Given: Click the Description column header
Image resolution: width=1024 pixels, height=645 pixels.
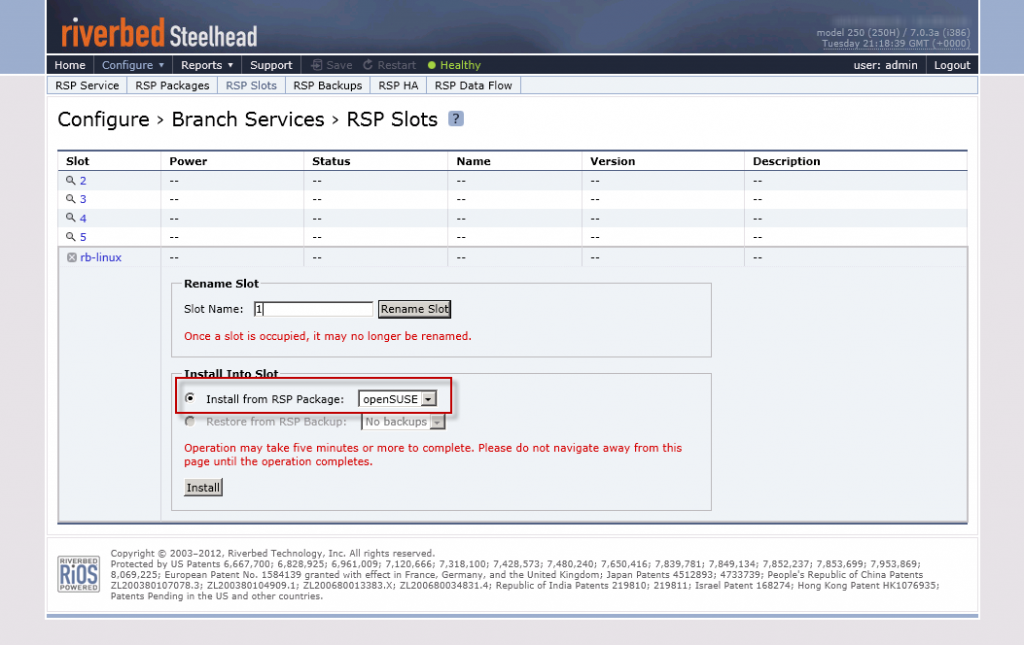Looking at the screenshot, I should coord(786,161).
